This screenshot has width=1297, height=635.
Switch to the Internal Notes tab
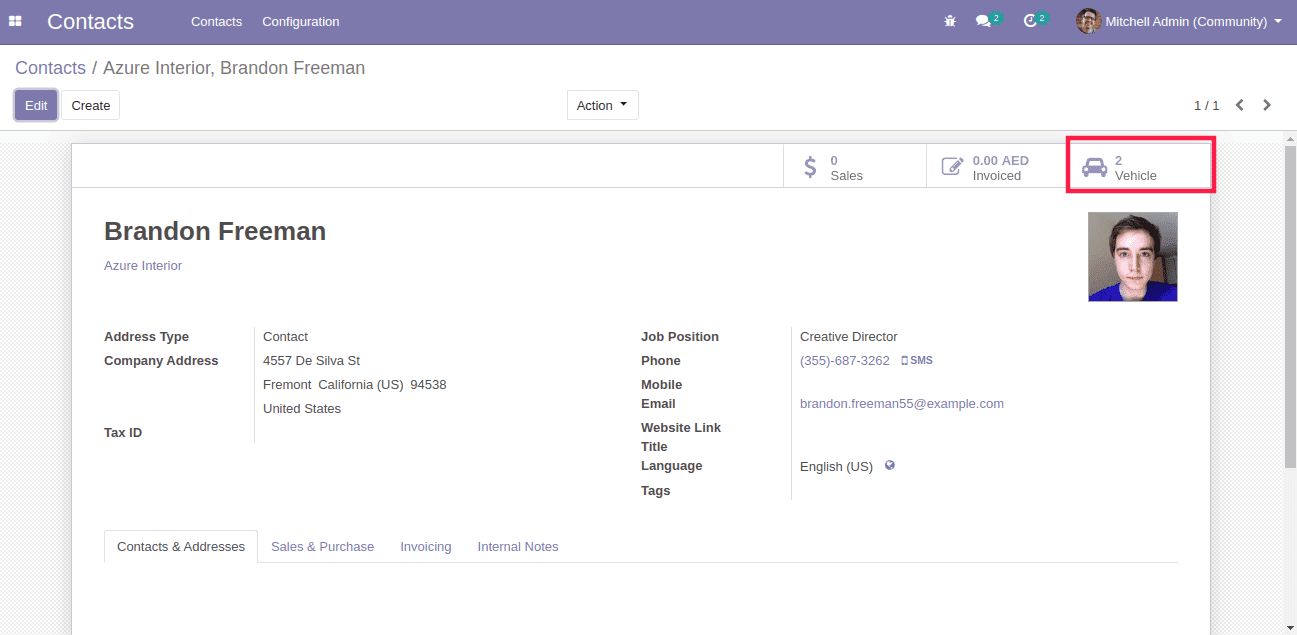coord(518,547)
